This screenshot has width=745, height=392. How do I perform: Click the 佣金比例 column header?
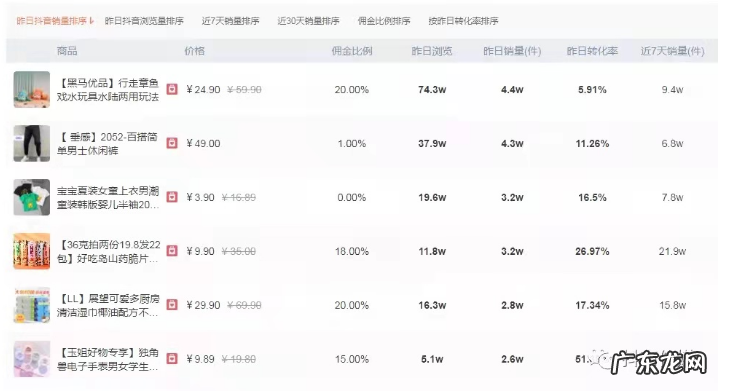pyautogui.click(x=352, y=51)
